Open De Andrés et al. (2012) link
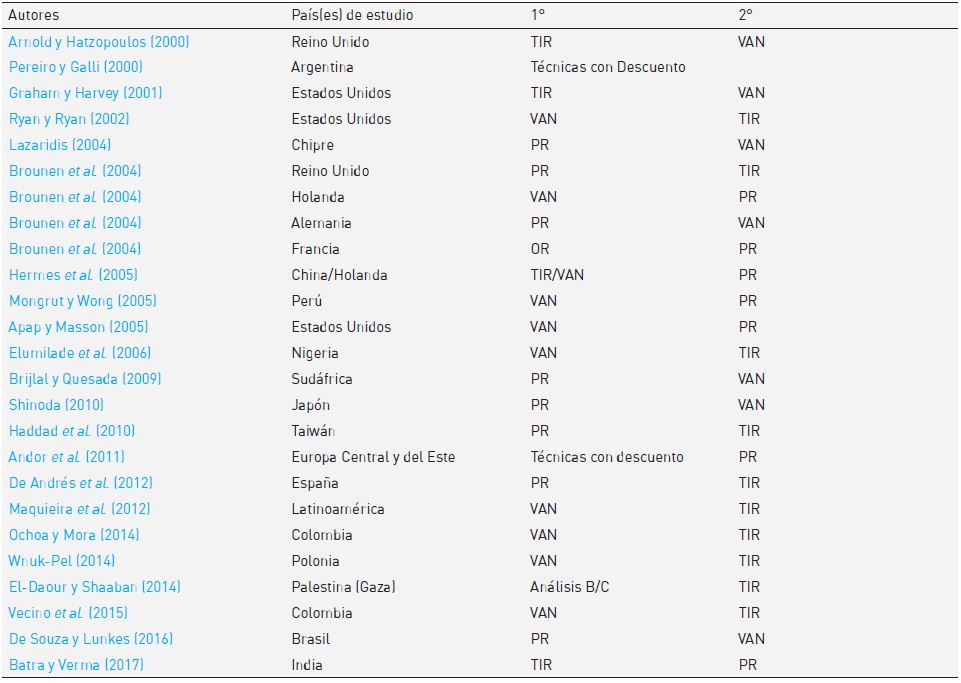 [x=81, y=483]
